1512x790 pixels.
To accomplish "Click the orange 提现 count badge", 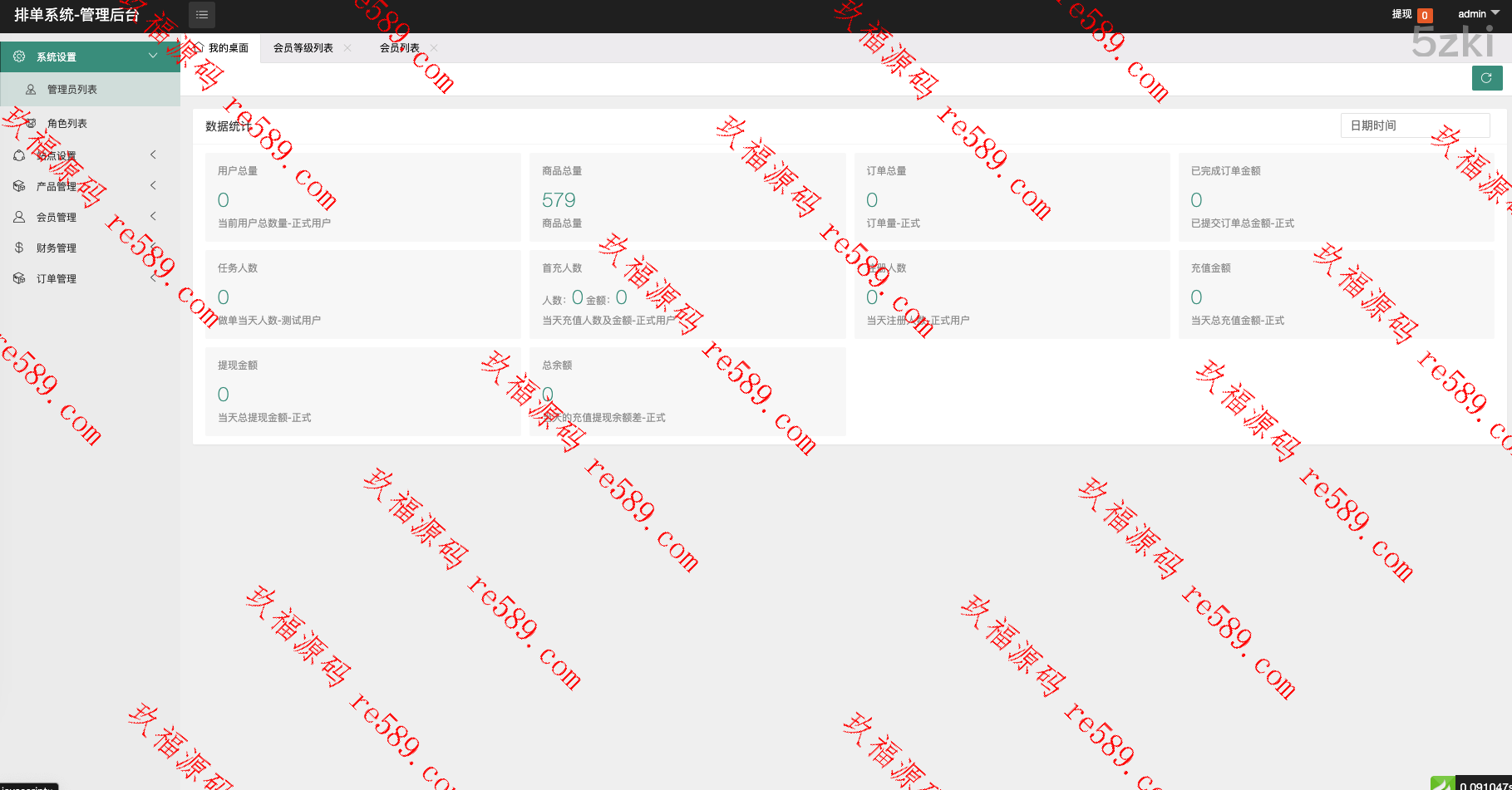I will (1425, 15).
